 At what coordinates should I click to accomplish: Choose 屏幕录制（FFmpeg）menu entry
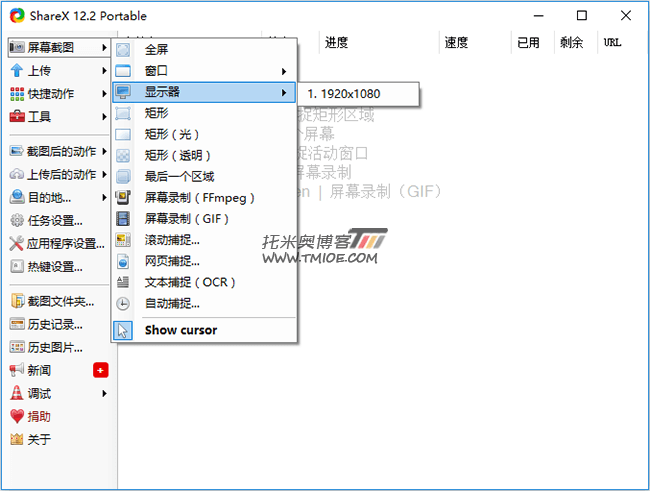coord(205,198)
